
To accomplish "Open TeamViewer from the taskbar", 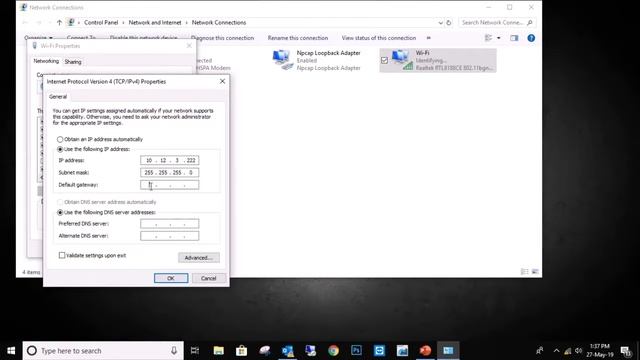I will pyautogui.click(x=379, y=351).
